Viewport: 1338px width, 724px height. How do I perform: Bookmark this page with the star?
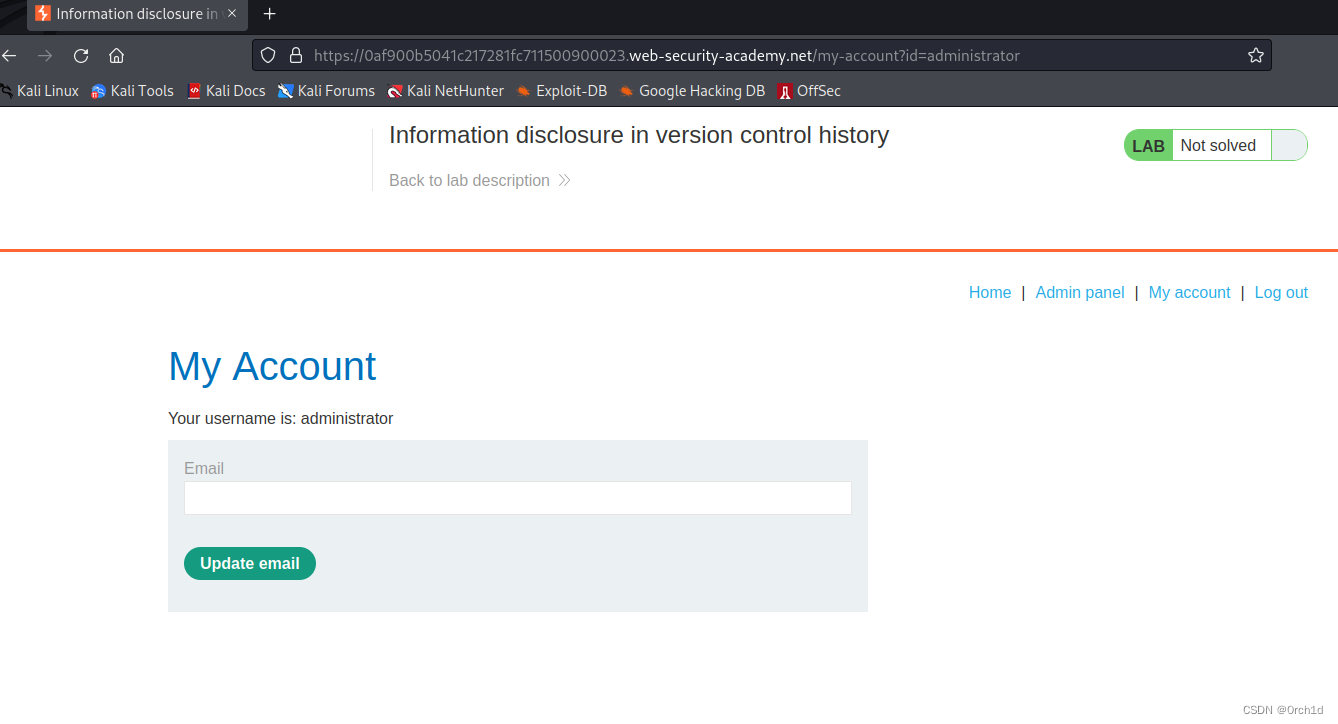(1256, 56)
